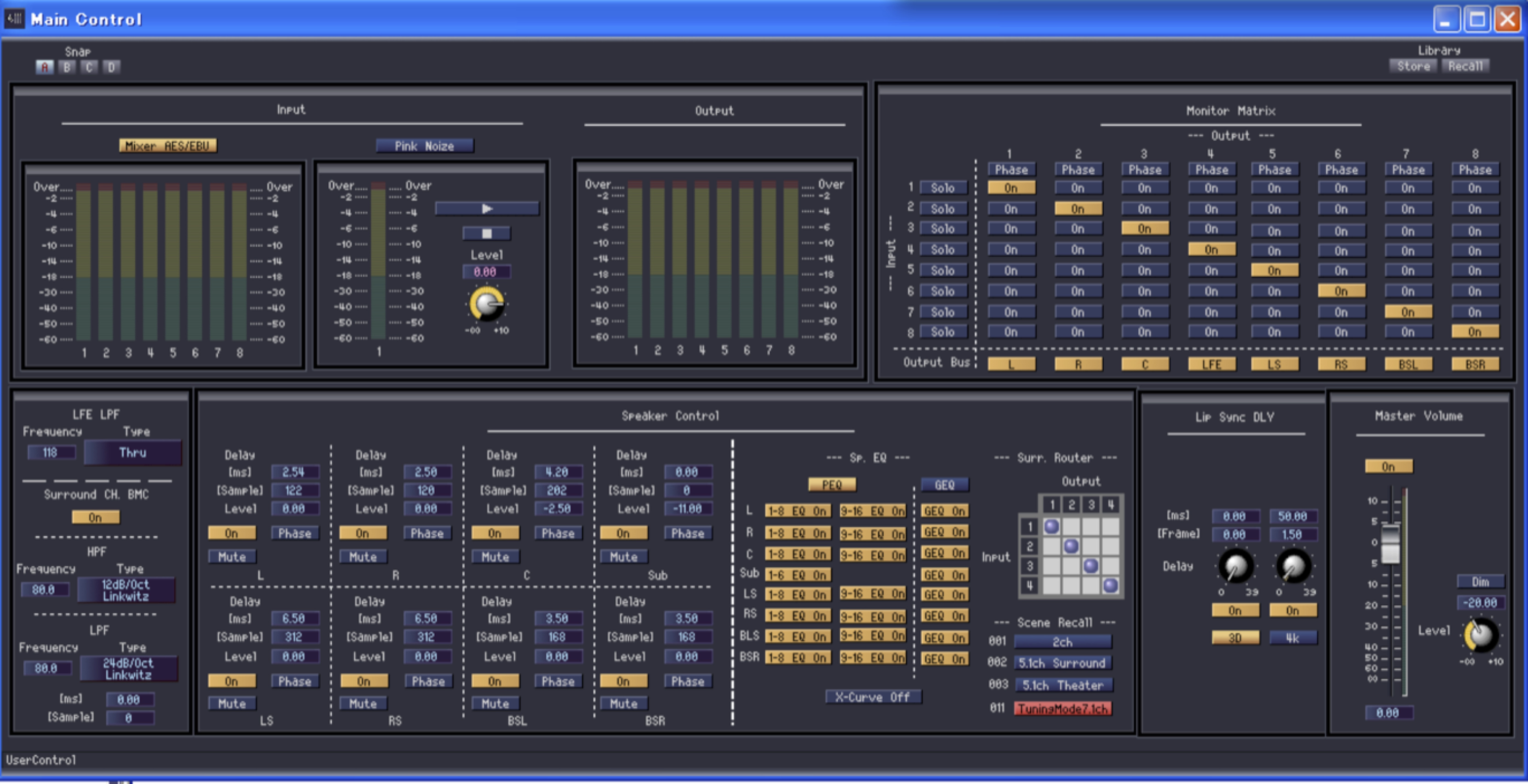Select Snap A
The height and width of the screenshot is (784, 1528).
pyautogui.click(x=45, y=67)
